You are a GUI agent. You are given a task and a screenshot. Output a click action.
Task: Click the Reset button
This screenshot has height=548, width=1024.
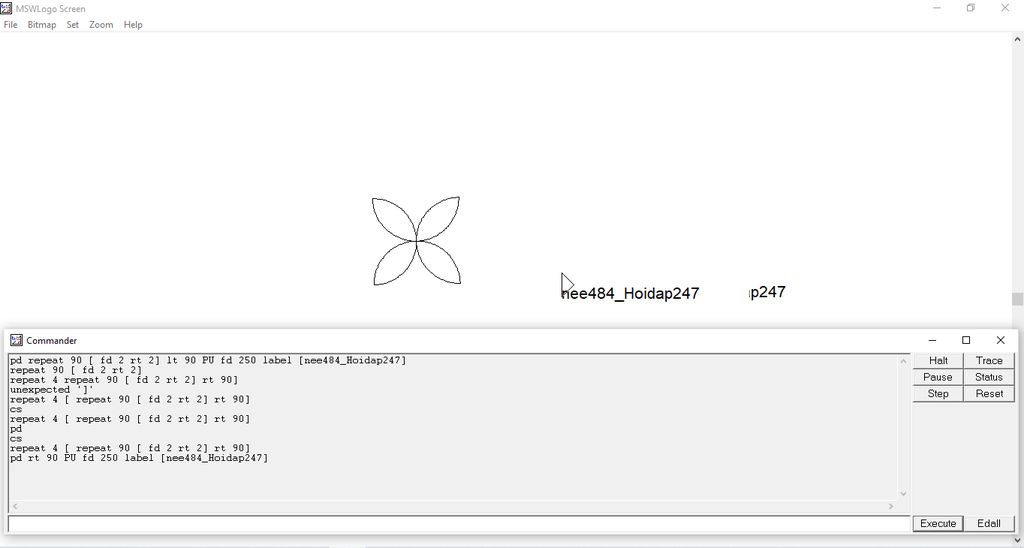point(989,393)
